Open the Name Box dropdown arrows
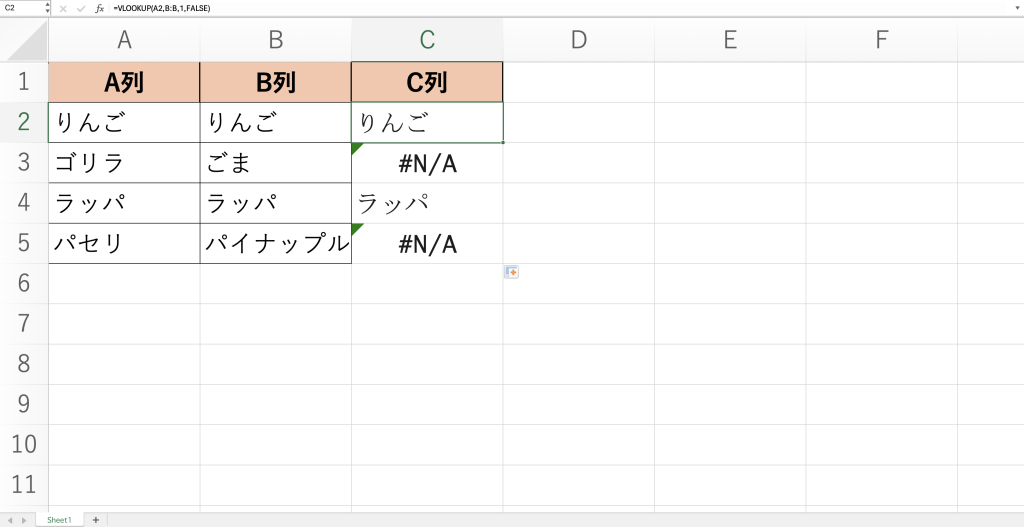This screenshot has width=1024, height=527. click(47, 8)
